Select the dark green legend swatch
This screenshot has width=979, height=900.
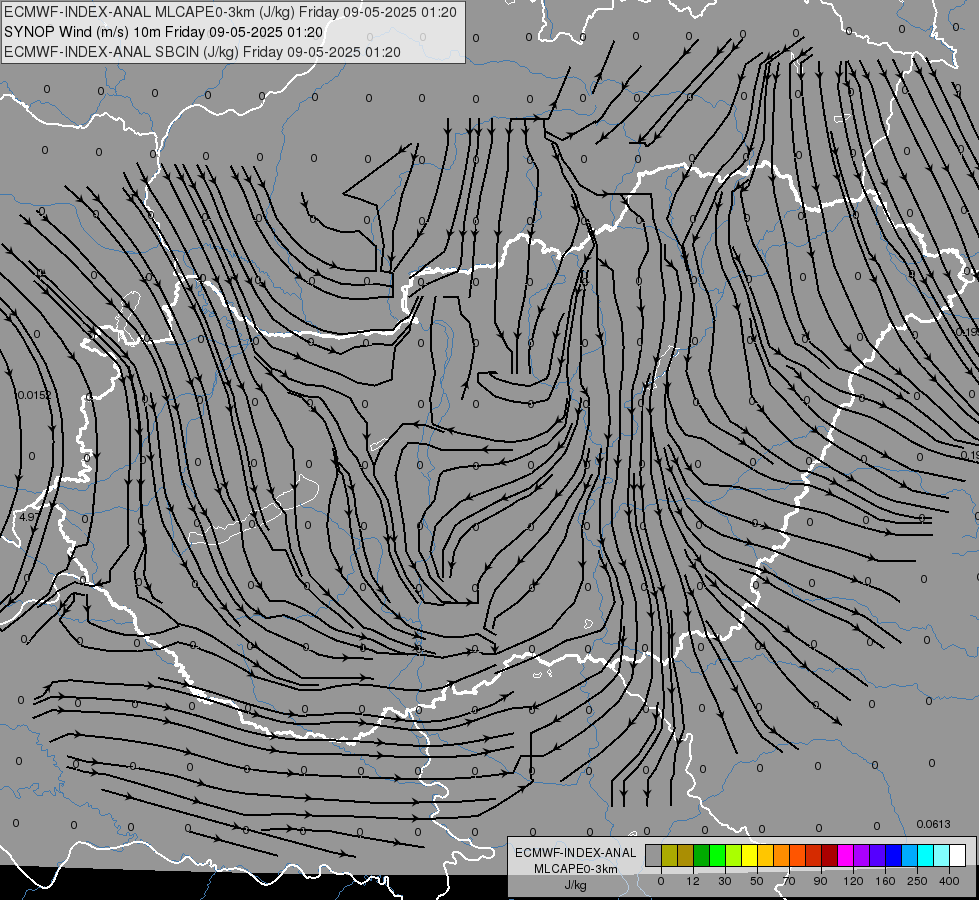[x=702, y=855]
